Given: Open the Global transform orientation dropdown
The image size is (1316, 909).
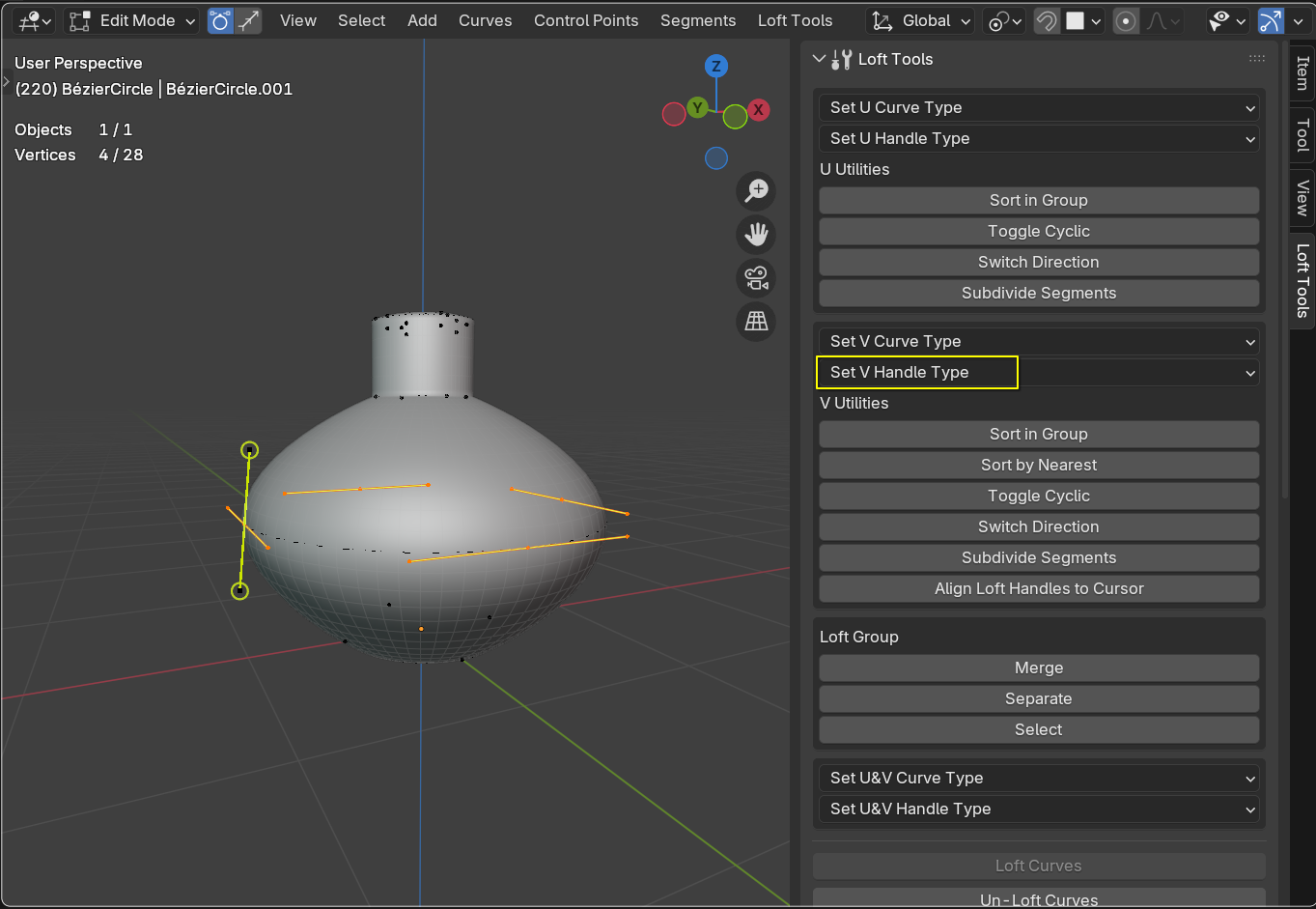Looking at the screenshot, I should coord(921,20).
